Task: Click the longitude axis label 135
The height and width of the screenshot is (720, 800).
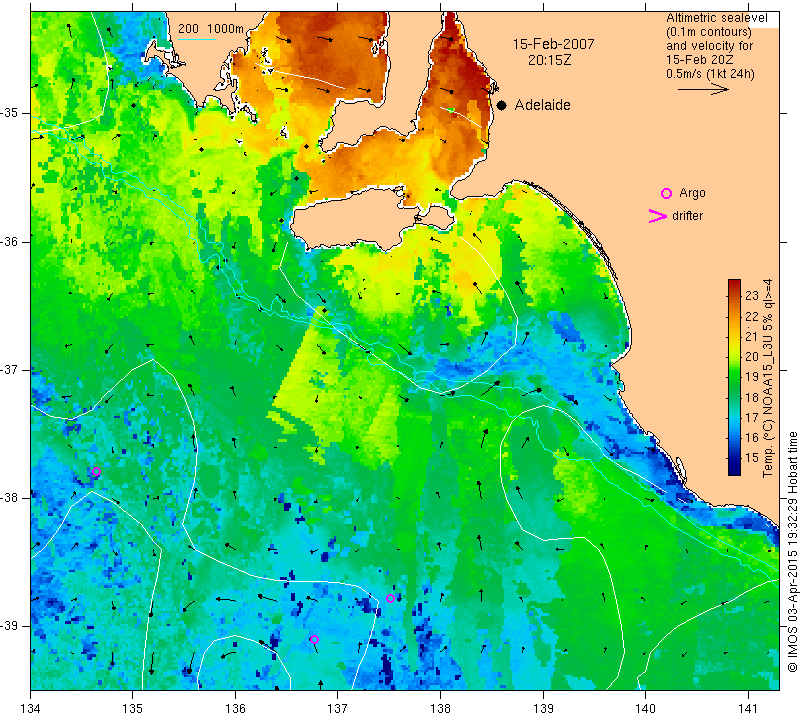Action: pyautogui.click(x=133, y=708)
